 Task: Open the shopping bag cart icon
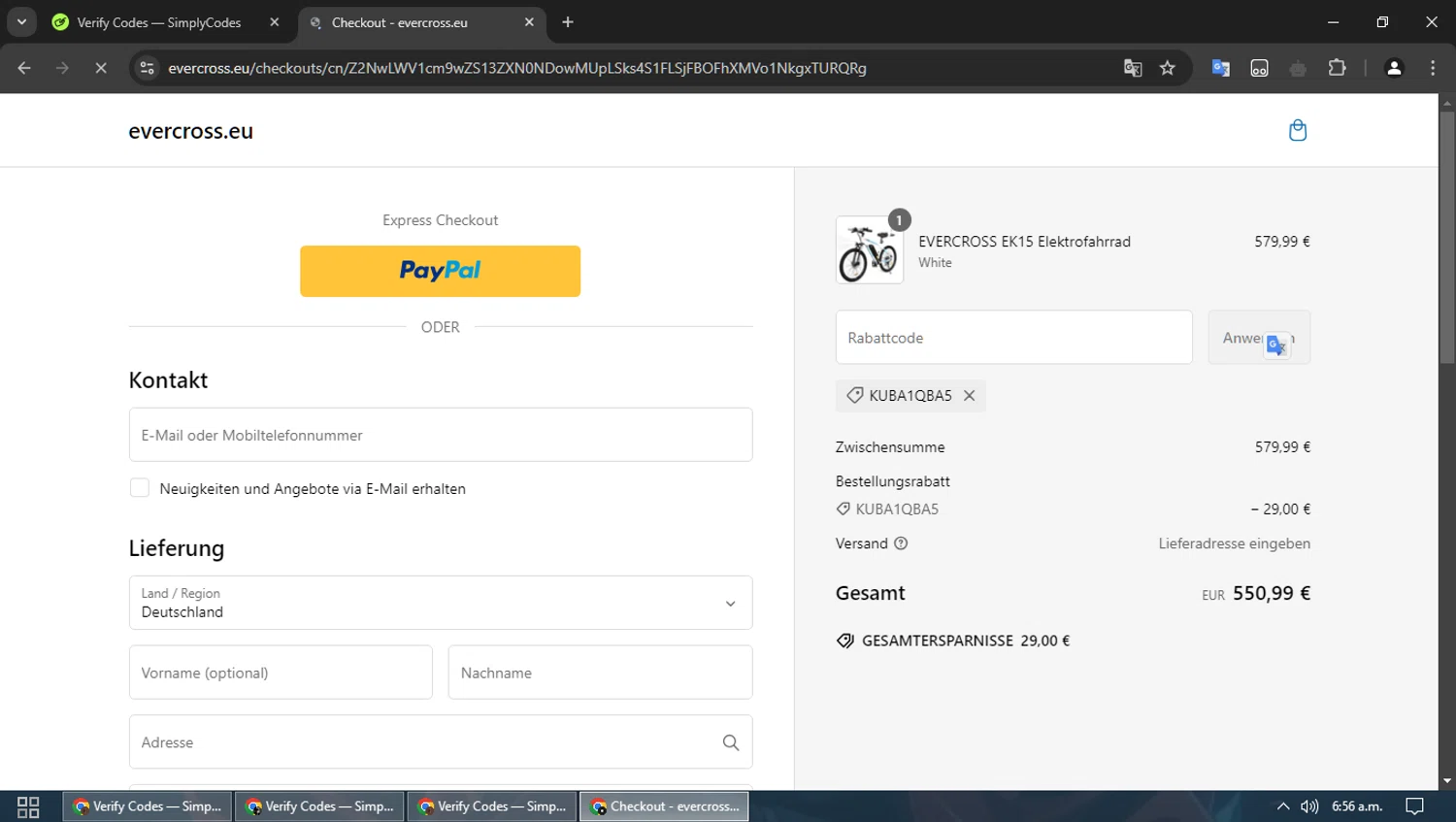(1297, 130)
